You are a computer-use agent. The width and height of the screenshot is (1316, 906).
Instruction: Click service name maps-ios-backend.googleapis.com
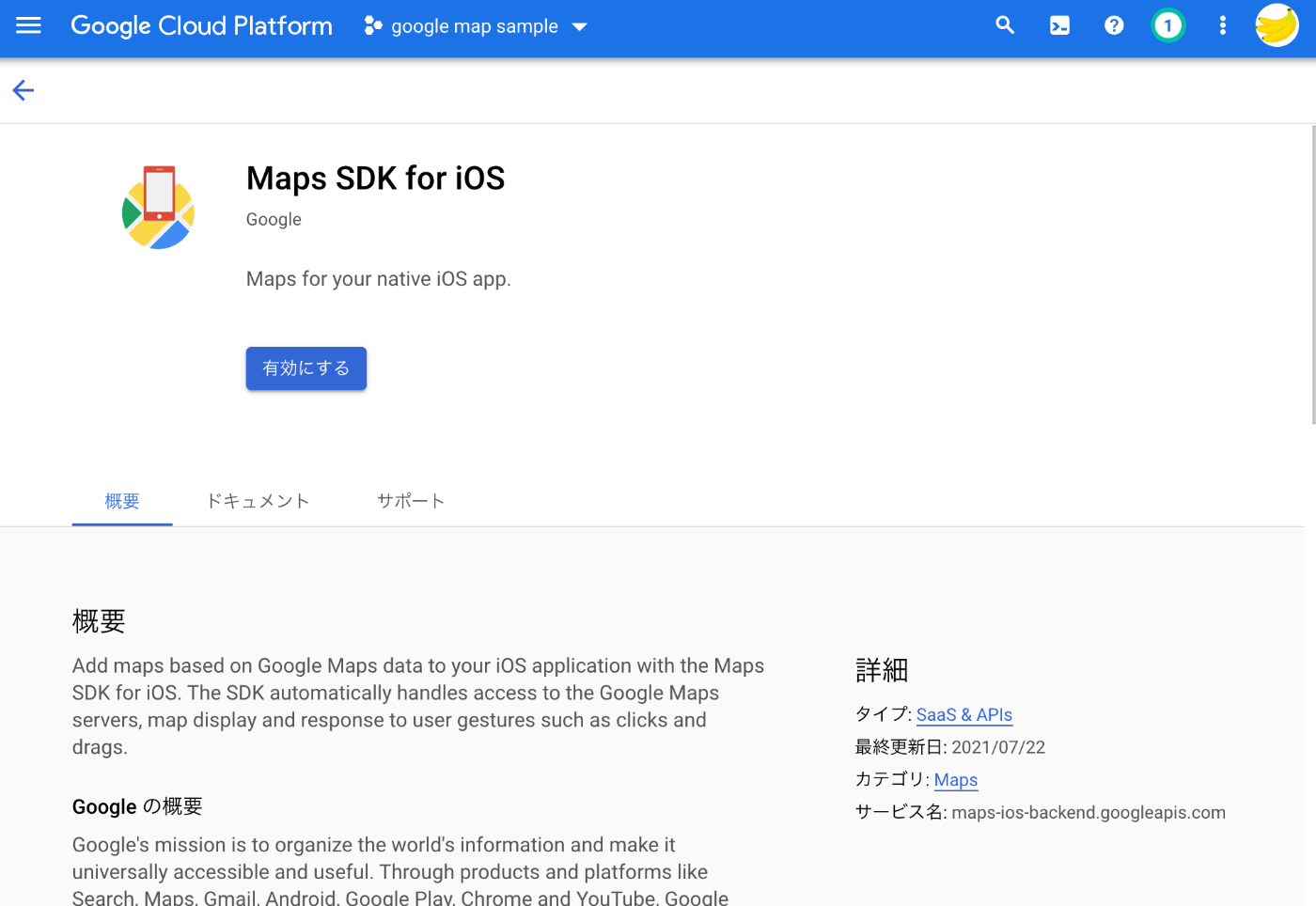pos(1089,813)
